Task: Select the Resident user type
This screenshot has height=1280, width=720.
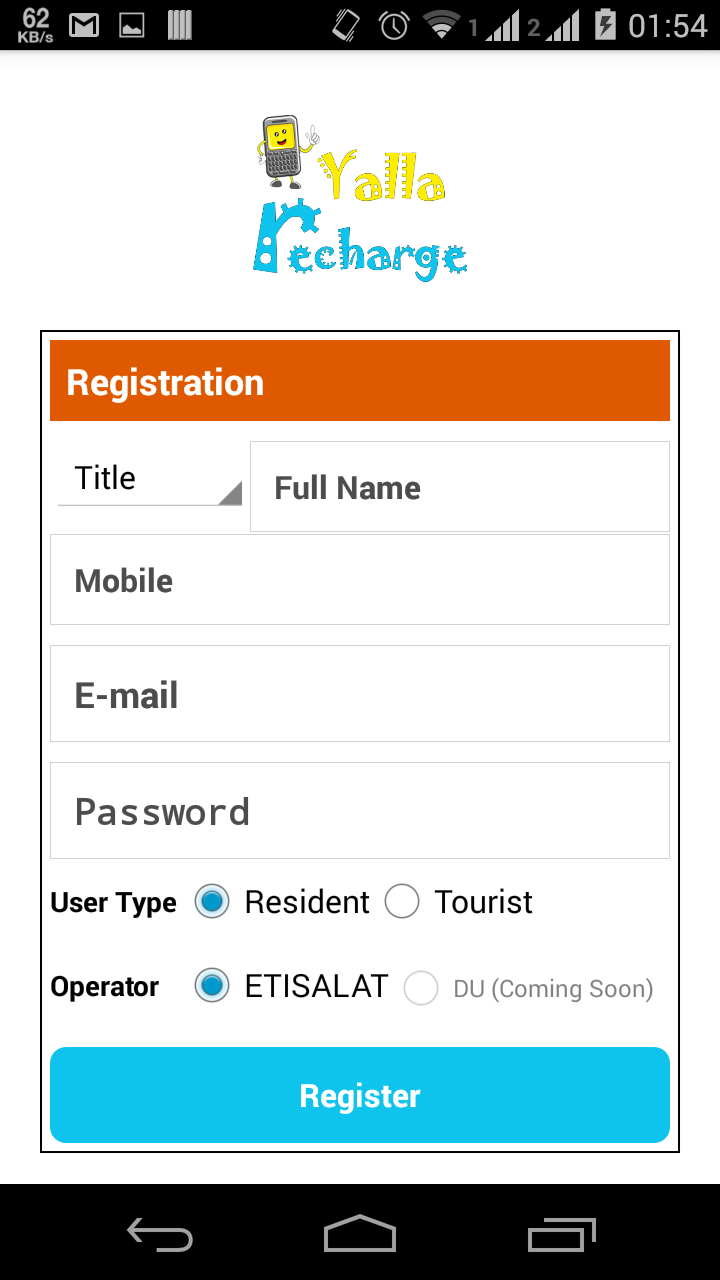Action: (212, 902)
